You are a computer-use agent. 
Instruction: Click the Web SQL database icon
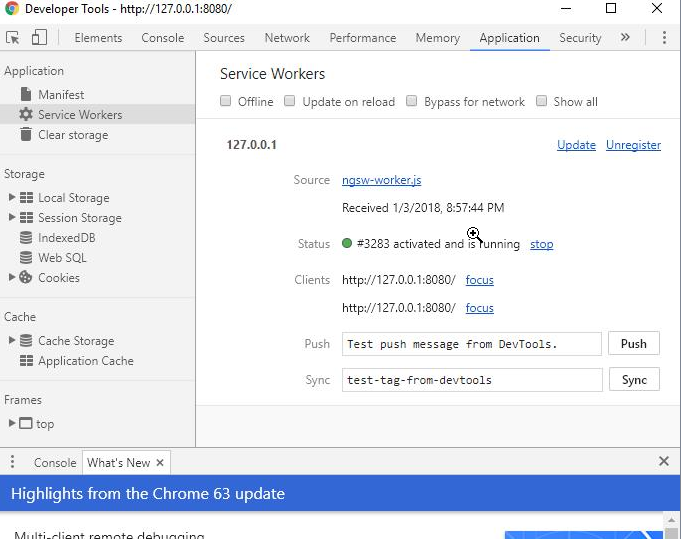tap(26, 258)
